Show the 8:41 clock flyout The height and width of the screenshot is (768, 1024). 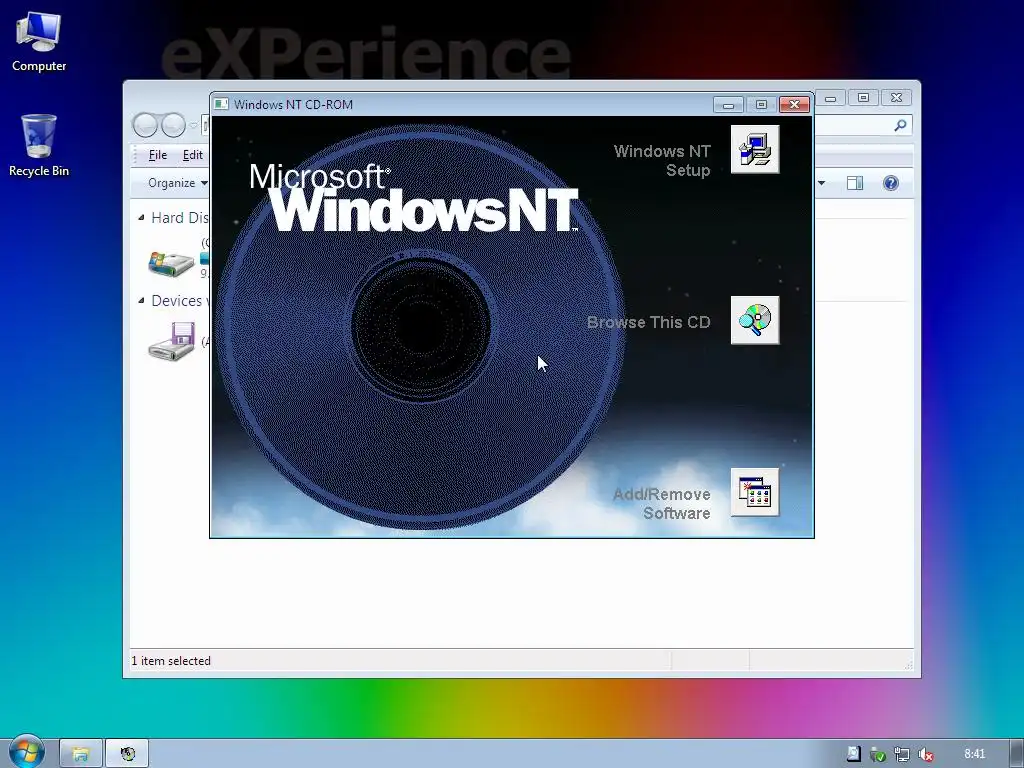pyautogui.click(x=974, y=754)
